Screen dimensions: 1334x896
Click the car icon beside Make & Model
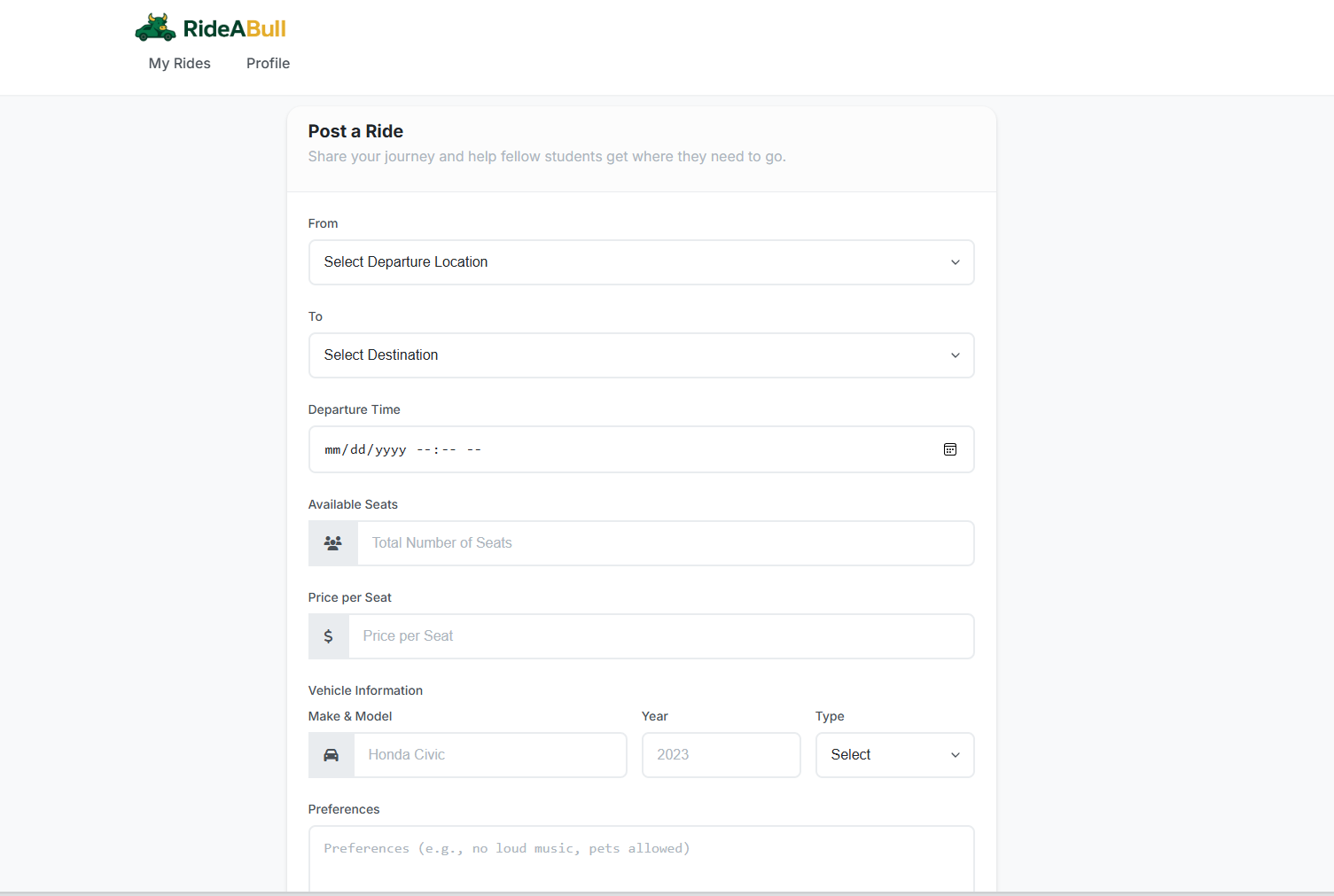[x=332, y=755]
